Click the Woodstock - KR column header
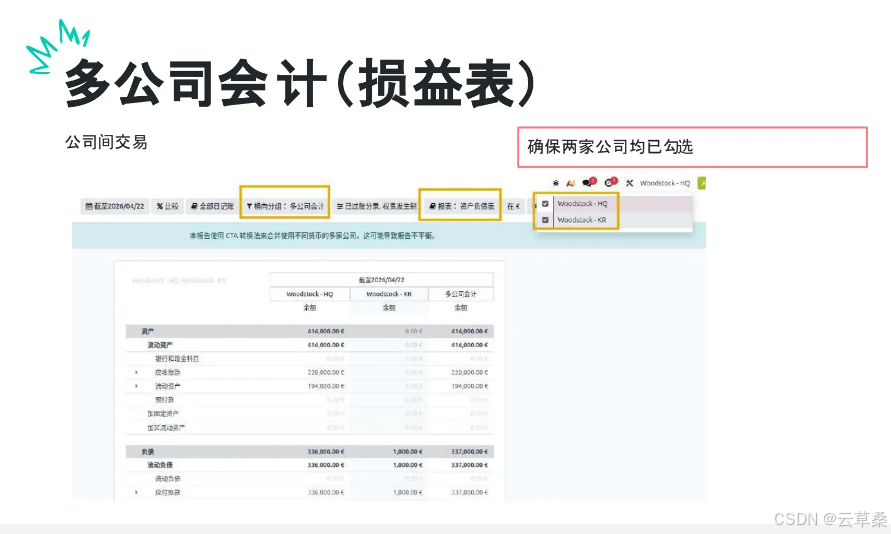Viewport: 891px width, 534px height. coord(389,294)
